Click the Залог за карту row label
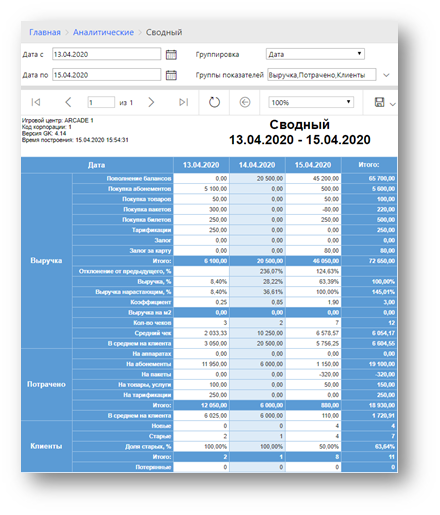440x515 pixels. click(150, 251)
